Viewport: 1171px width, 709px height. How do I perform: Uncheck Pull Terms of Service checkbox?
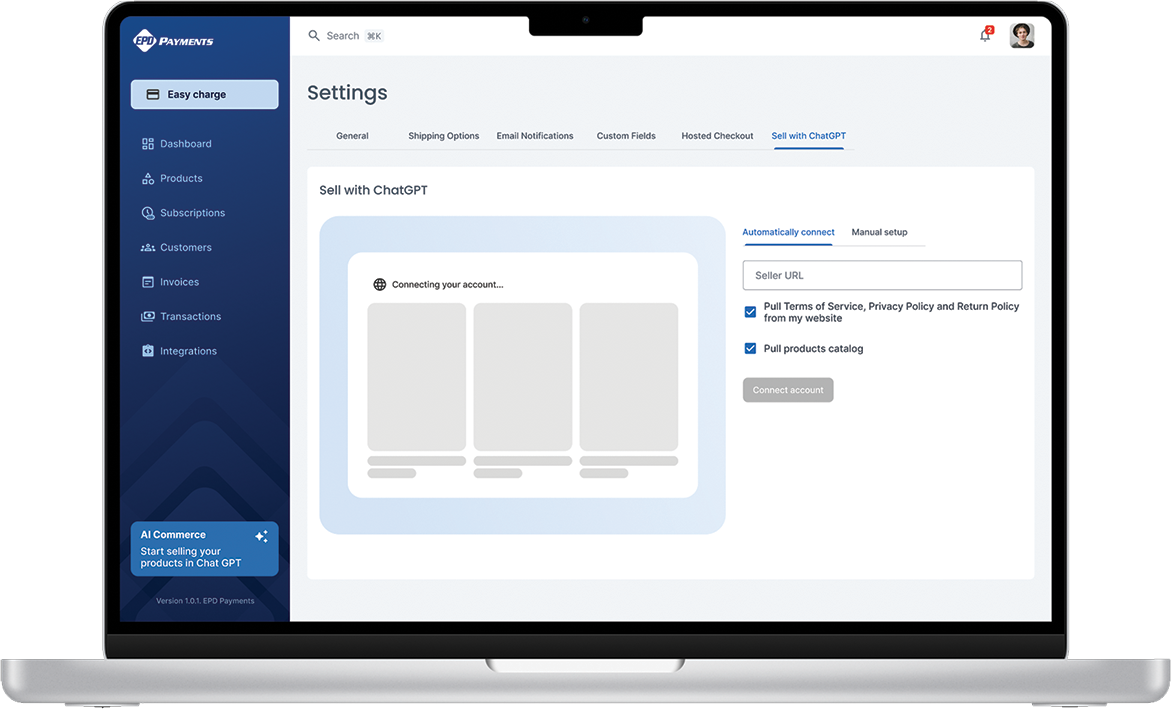click(750, 312)
